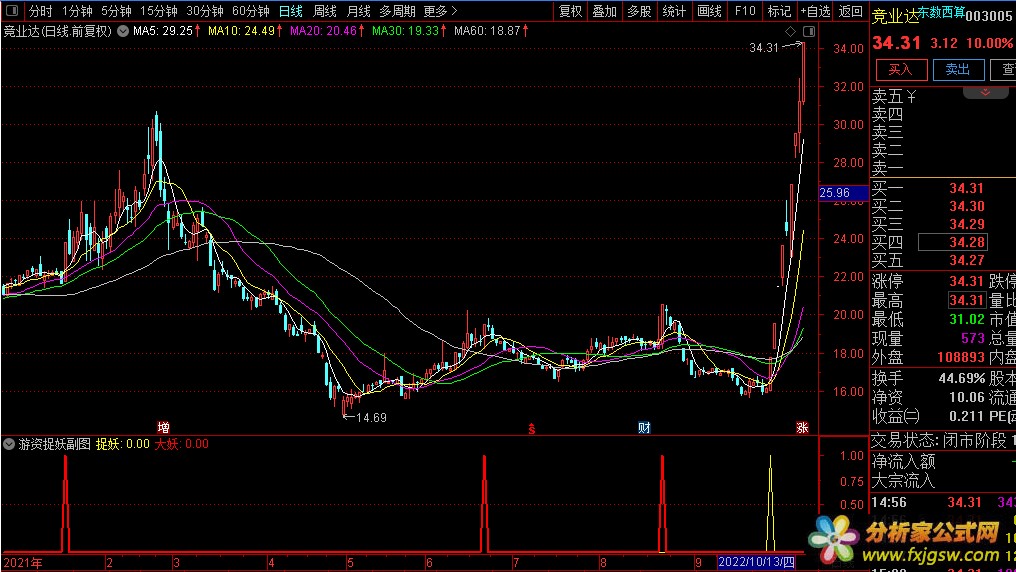Screen dimensions: 1016x572
Task: Open F10 company info
Action: 745,11
